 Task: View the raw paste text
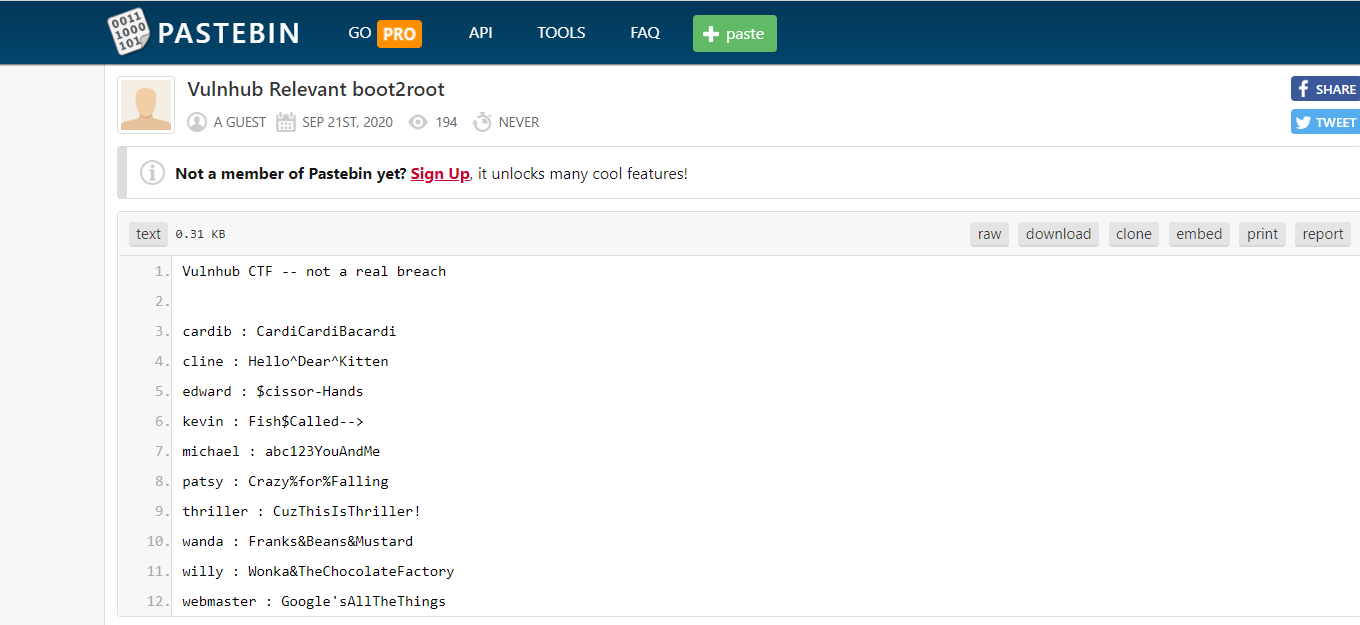pyautogui.click(x=989, y=234)
